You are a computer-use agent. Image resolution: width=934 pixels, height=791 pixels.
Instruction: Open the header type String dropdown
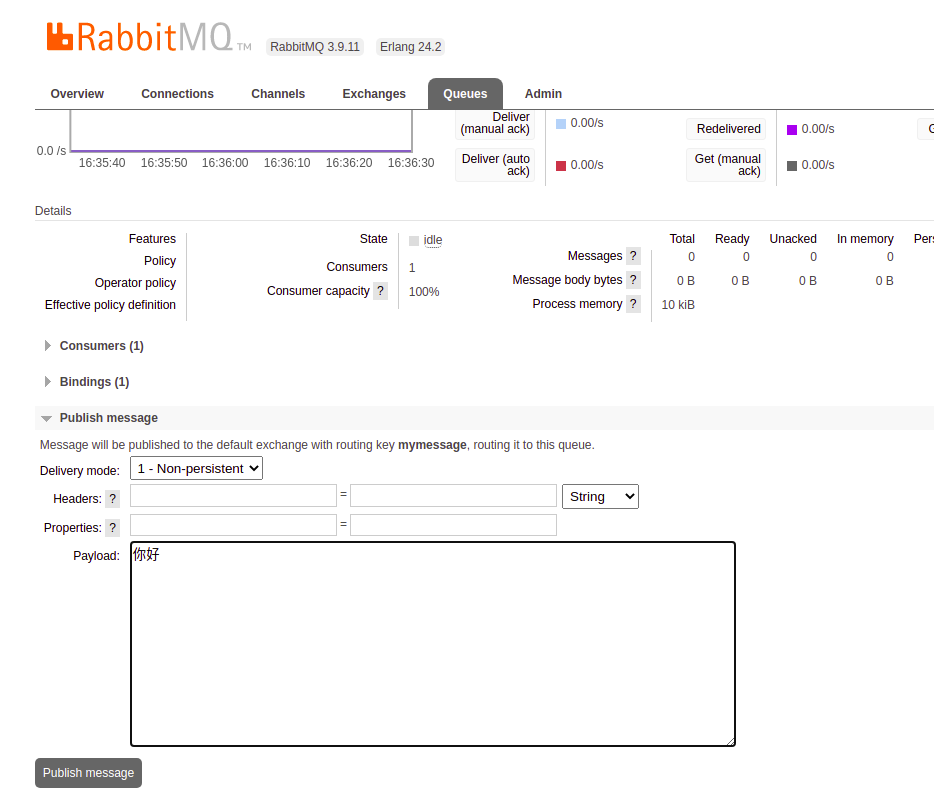pos(600,496)
